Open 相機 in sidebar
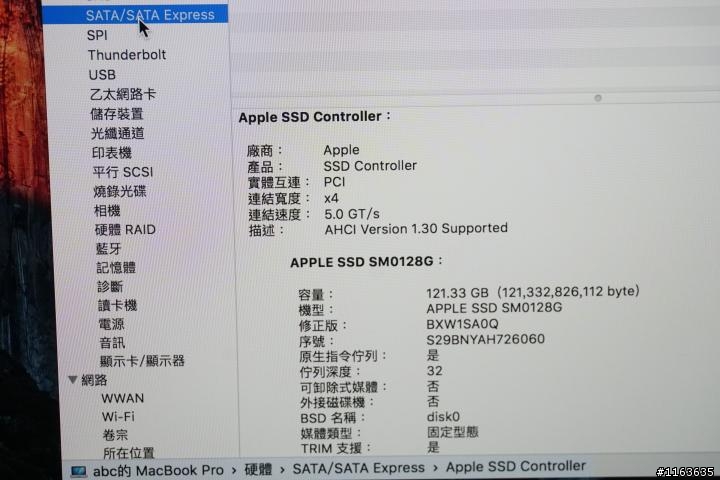This screenshot has height=480, width=720. (107, 210)
